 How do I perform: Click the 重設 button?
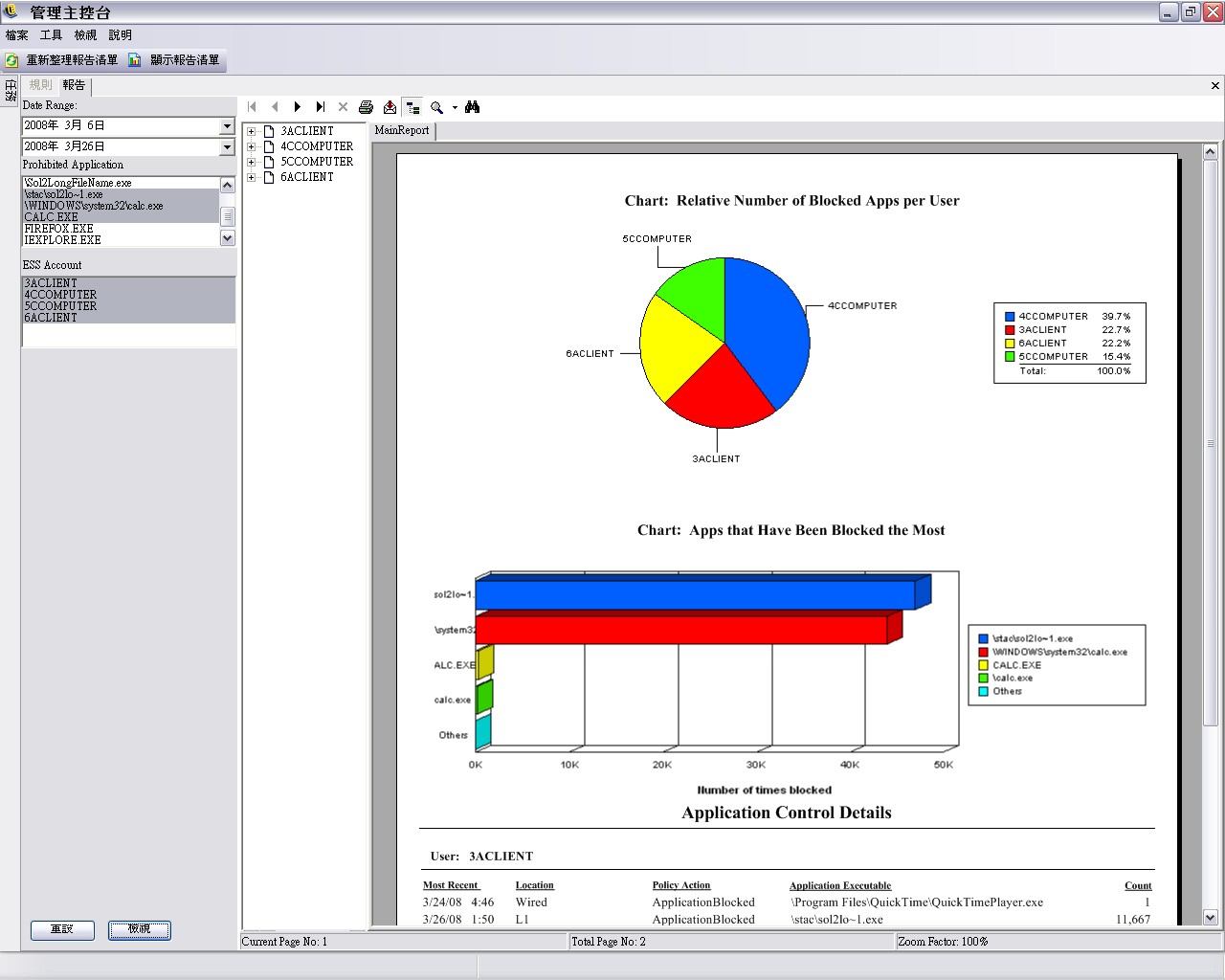62,929
